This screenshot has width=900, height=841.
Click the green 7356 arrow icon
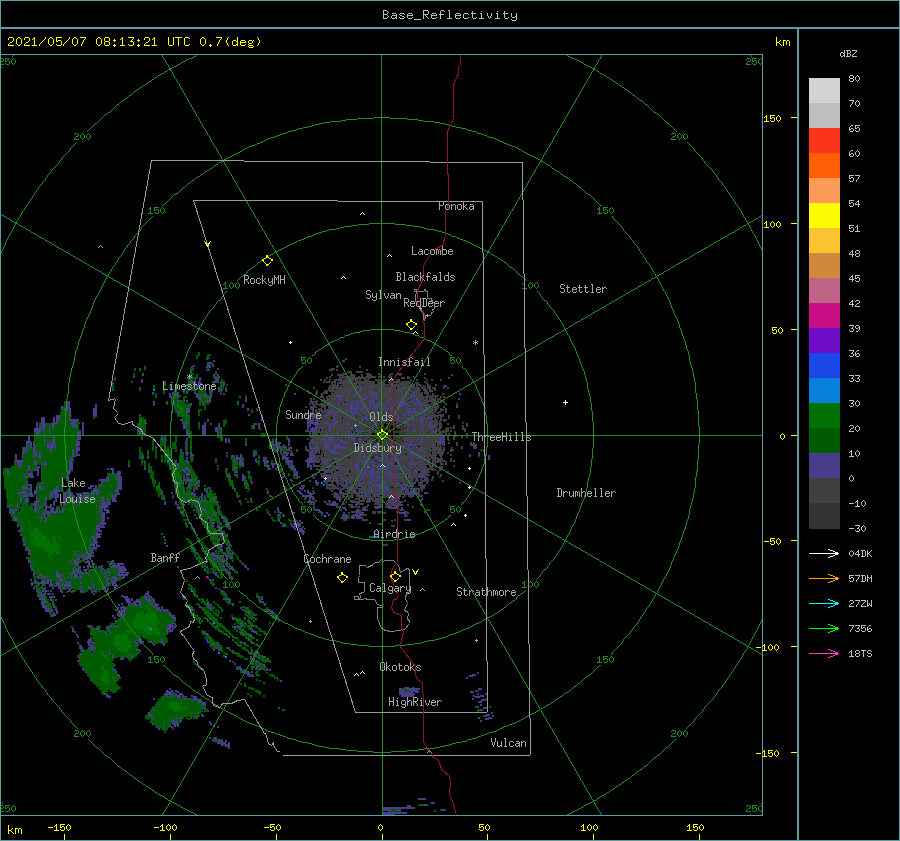[824, 629]
